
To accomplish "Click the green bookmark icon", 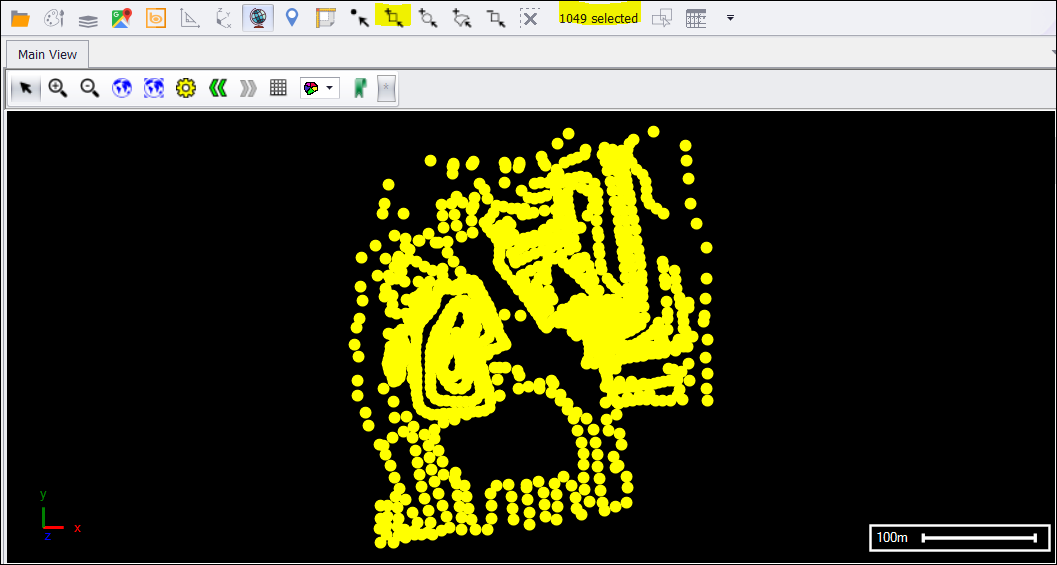I will coord(360,88).
